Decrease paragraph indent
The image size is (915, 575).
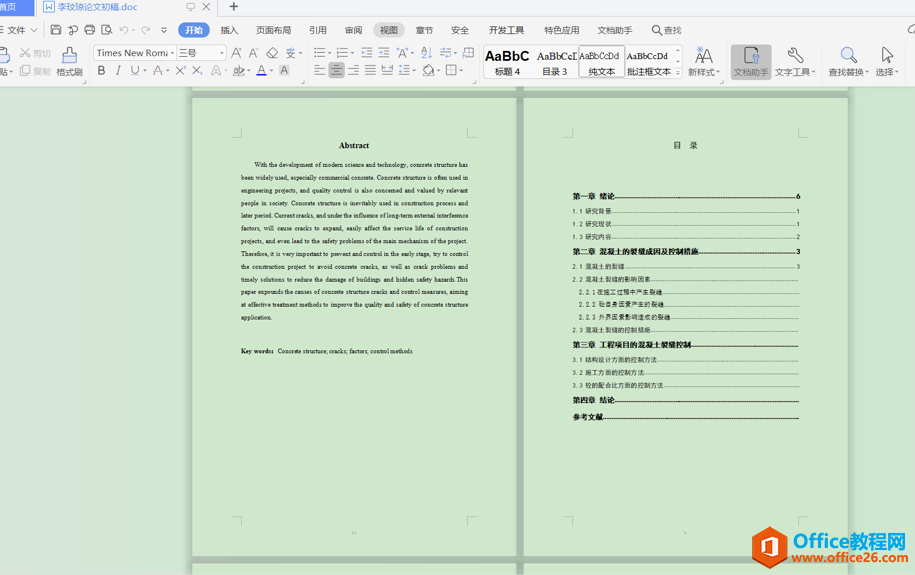[366, 53]
